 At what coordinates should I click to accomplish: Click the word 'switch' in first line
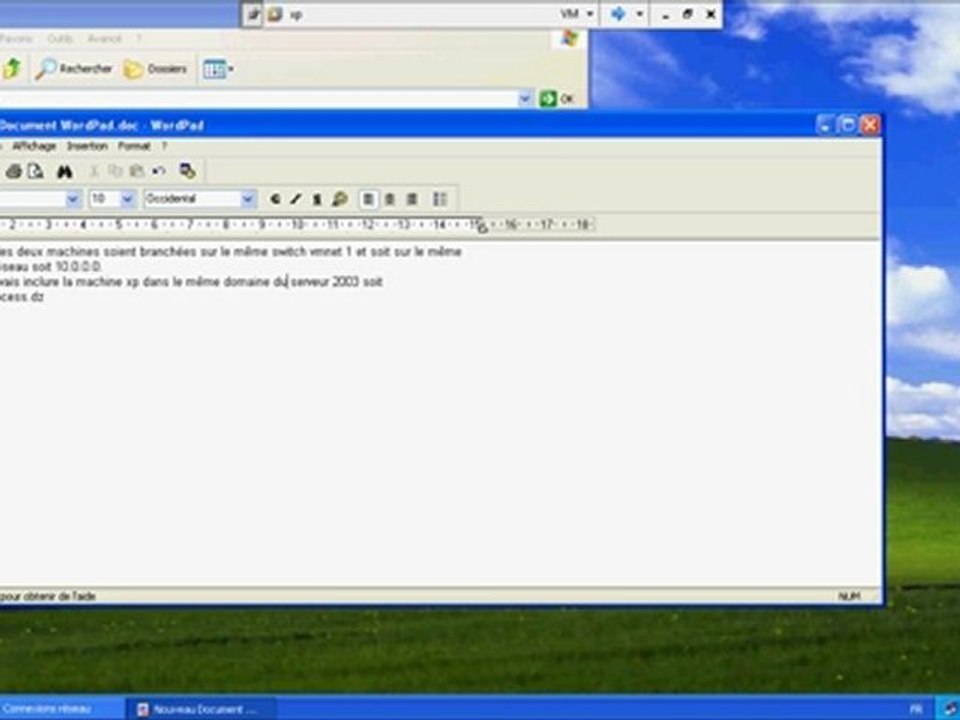[x=289, y=252]
